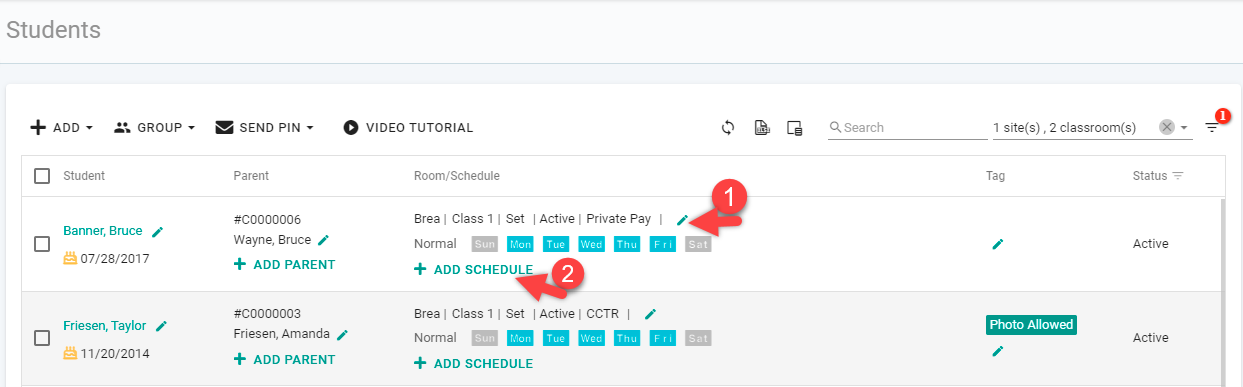
Task: Select the Banner, Bruce row checkbox
Action: pyautogui.click(x=42, y=244)
